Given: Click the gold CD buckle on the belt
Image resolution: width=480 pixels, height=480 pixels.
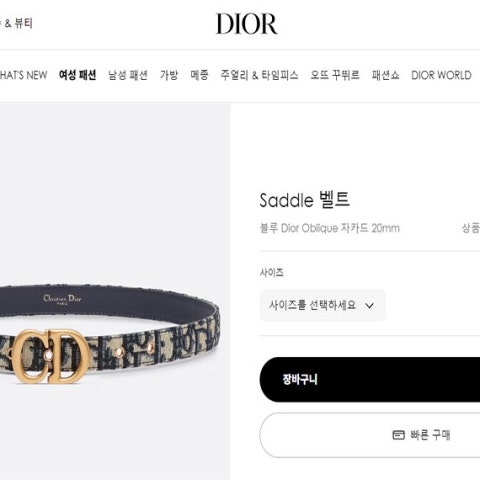Looking at the screenshot, I should (x=51, y=356).
